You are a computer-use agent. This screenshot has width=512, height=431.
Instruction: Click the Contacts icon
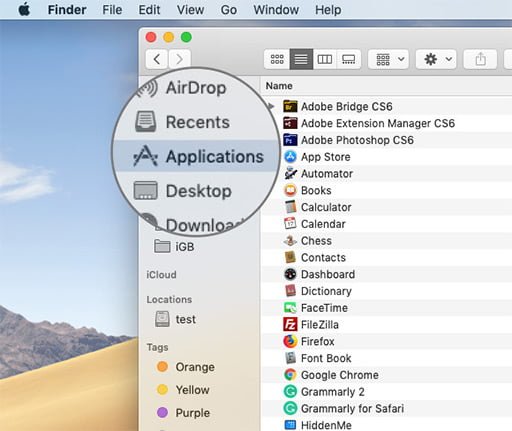pos(290,257)
